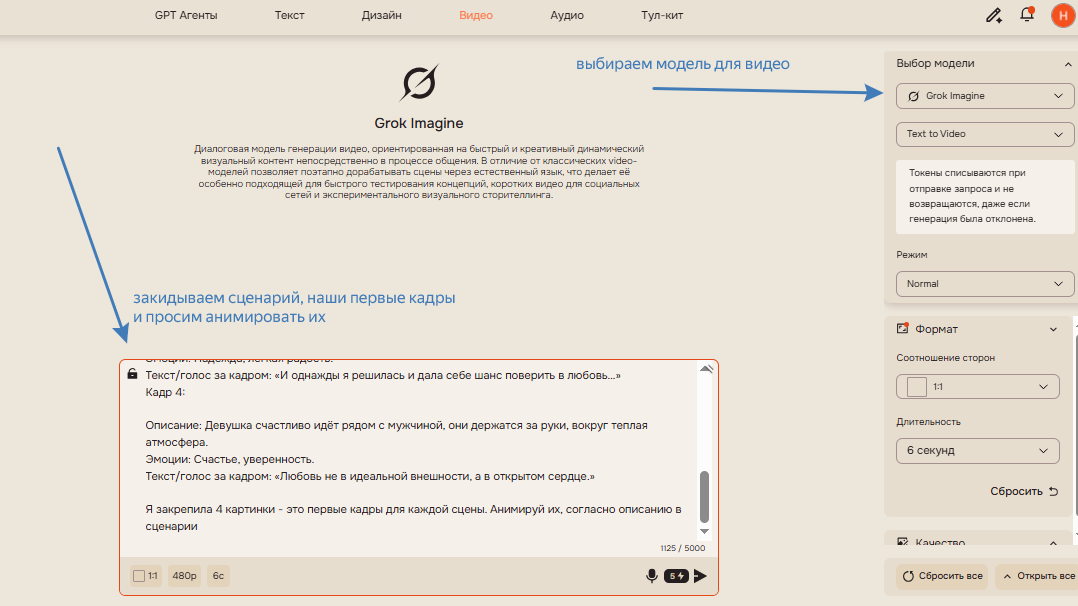The width and height of the screenshot is (1078, 606).
Task: Click the Открыть все button
Action: click(1038, 576)
